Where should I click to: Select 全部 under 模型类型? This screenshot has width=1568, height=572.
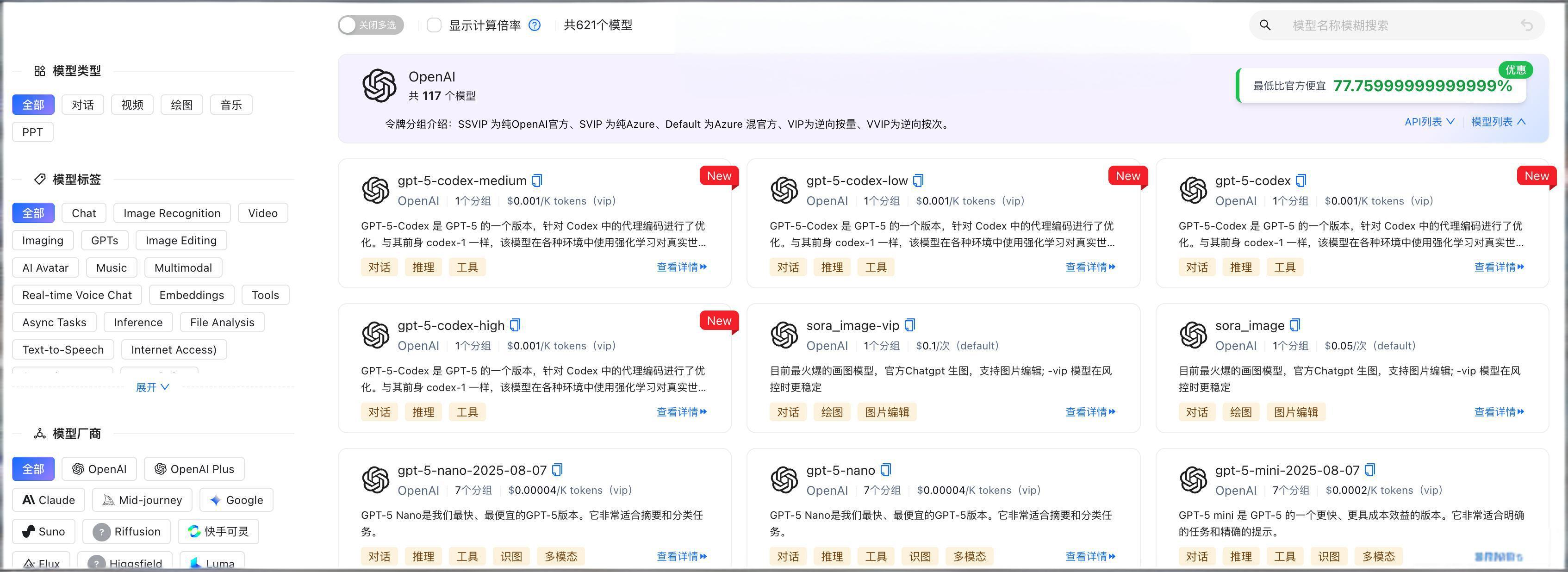(33, 105)
